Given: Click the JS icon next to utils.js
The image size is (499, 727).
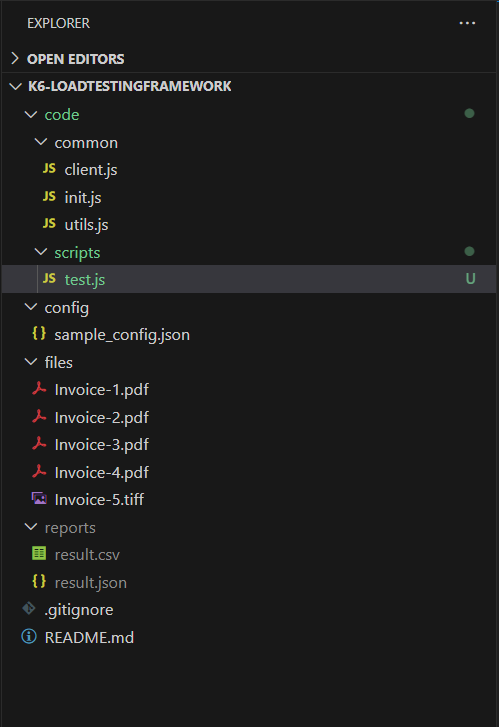Looking at the screenshot, I should click(49, 224).
